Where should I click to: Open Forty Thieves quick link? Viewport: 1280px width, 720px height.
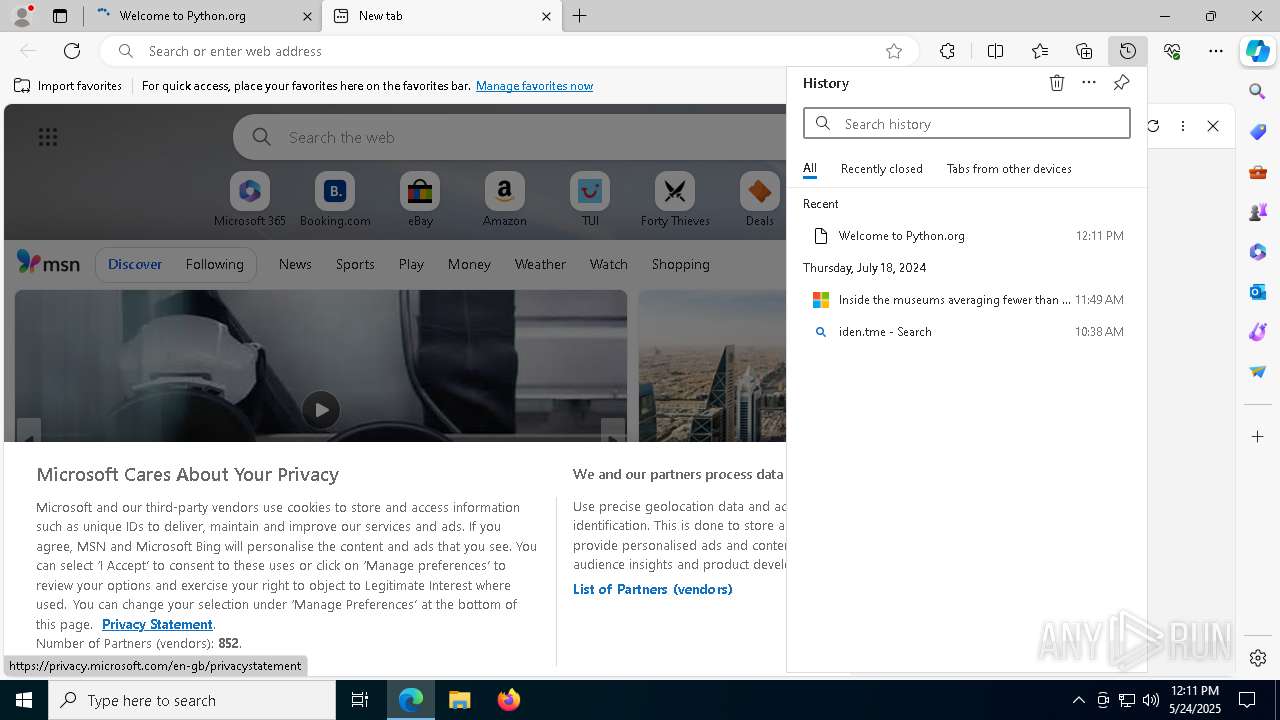click(x=675, y=200)
